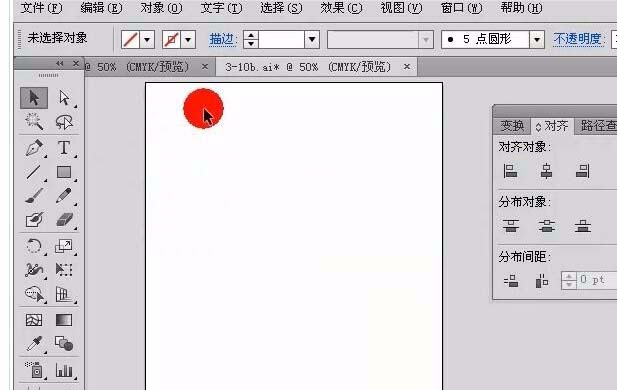Select the Warp tool
This screenshot has height=390, width=617.
pos(34,270)
